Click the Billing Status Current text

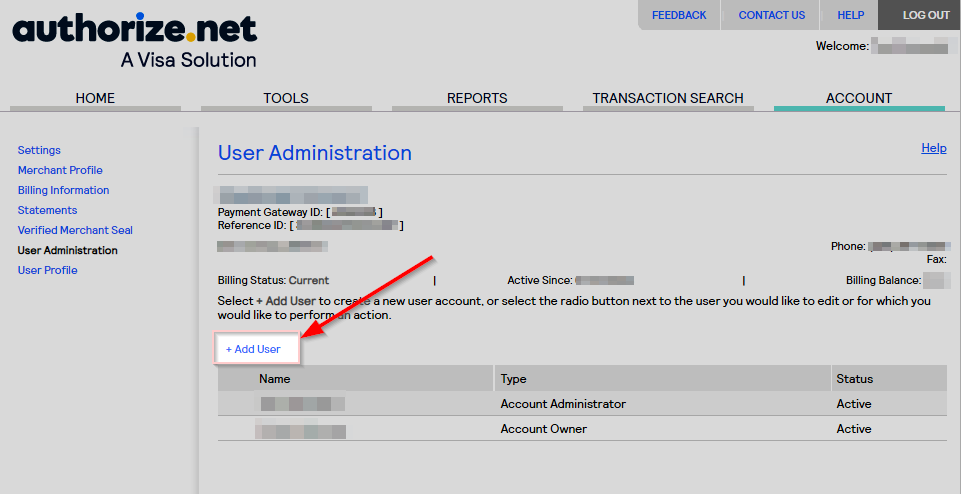click(x=309, y=281)
